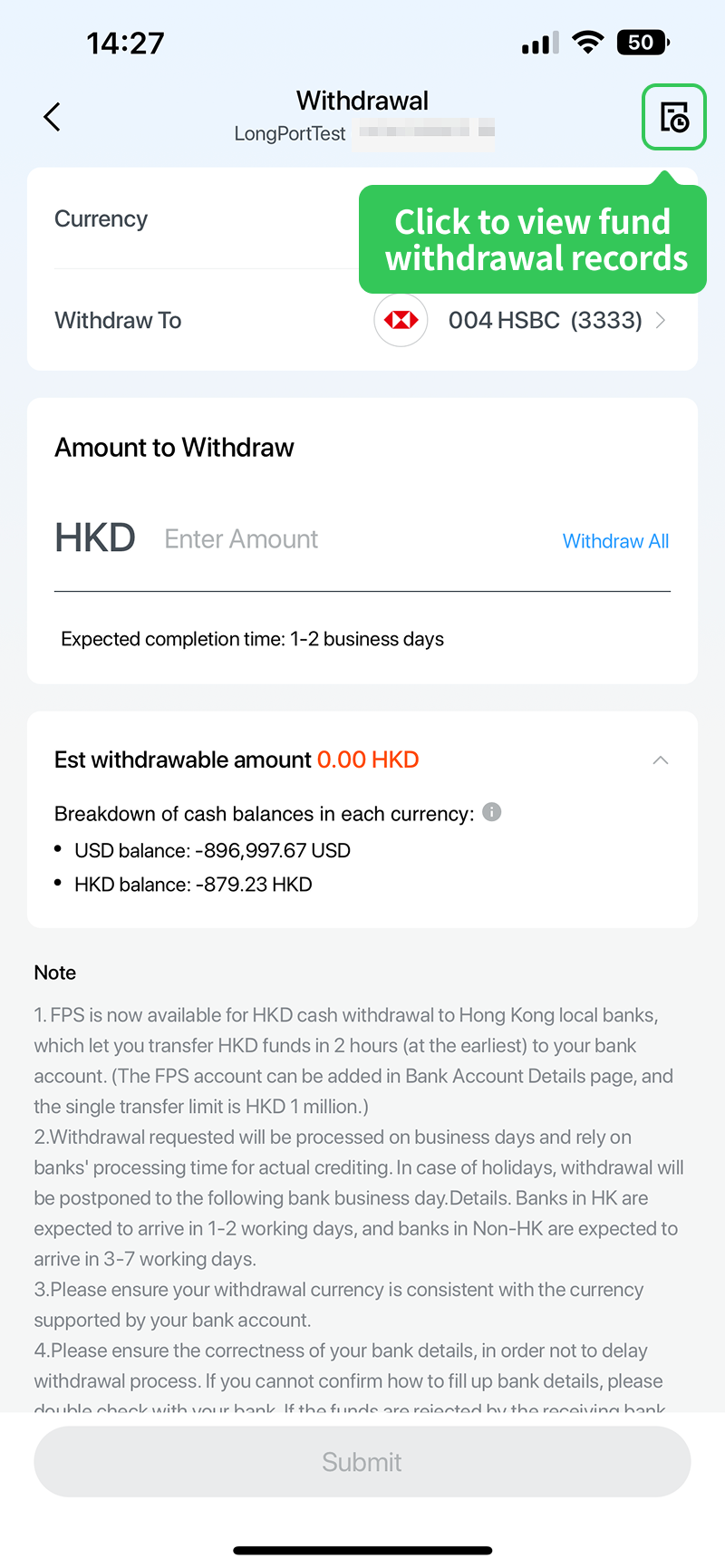Go back using the left arrow
The height and width of the screenshot is (1568, 725).
(53, 117)
